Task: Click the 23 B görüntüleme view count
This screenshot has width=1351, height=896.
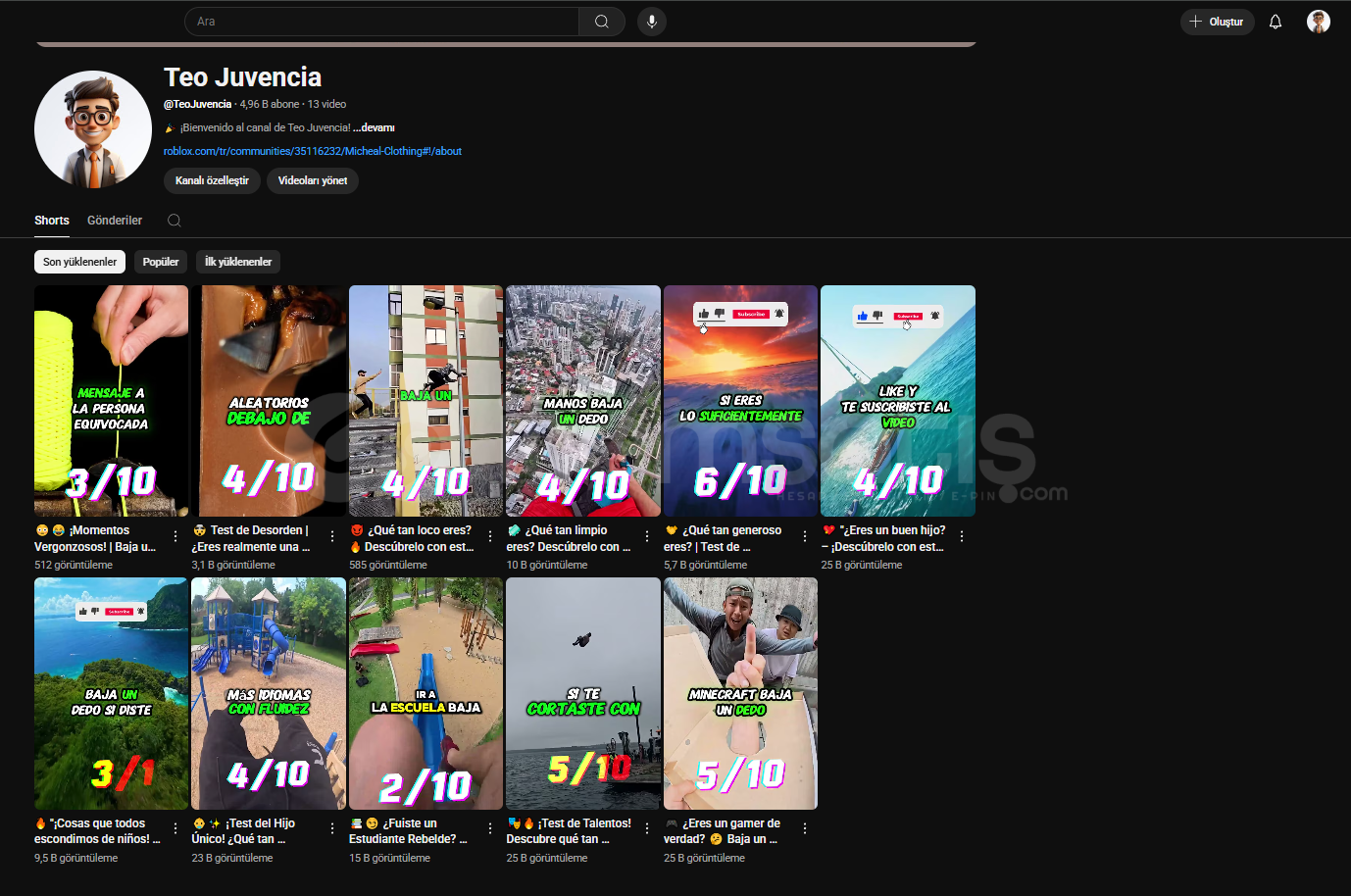Action: [x=232, y=858]
